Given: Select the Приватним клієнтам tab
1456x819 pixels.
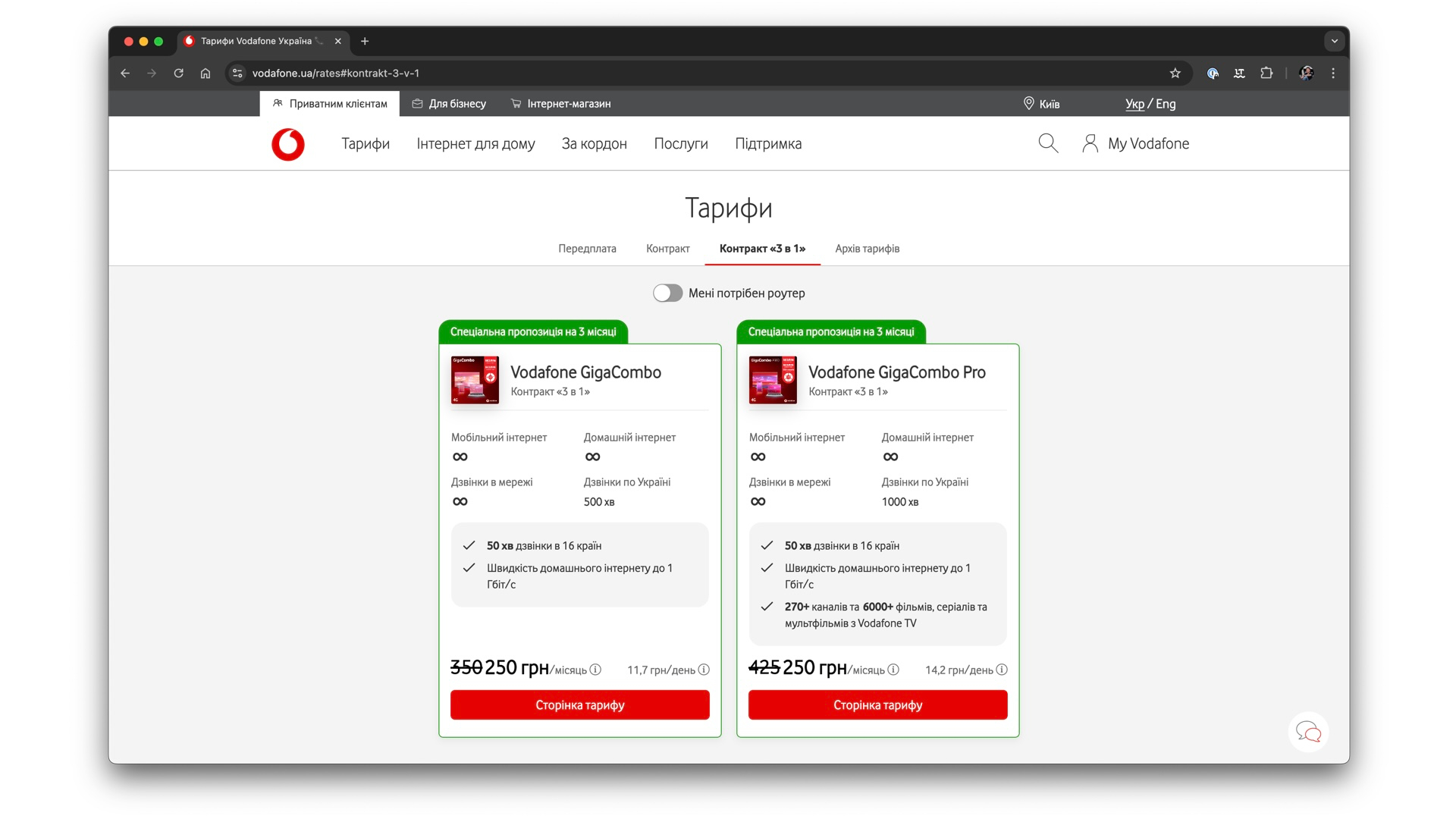Looking at the screenshot, I should 330,104.
